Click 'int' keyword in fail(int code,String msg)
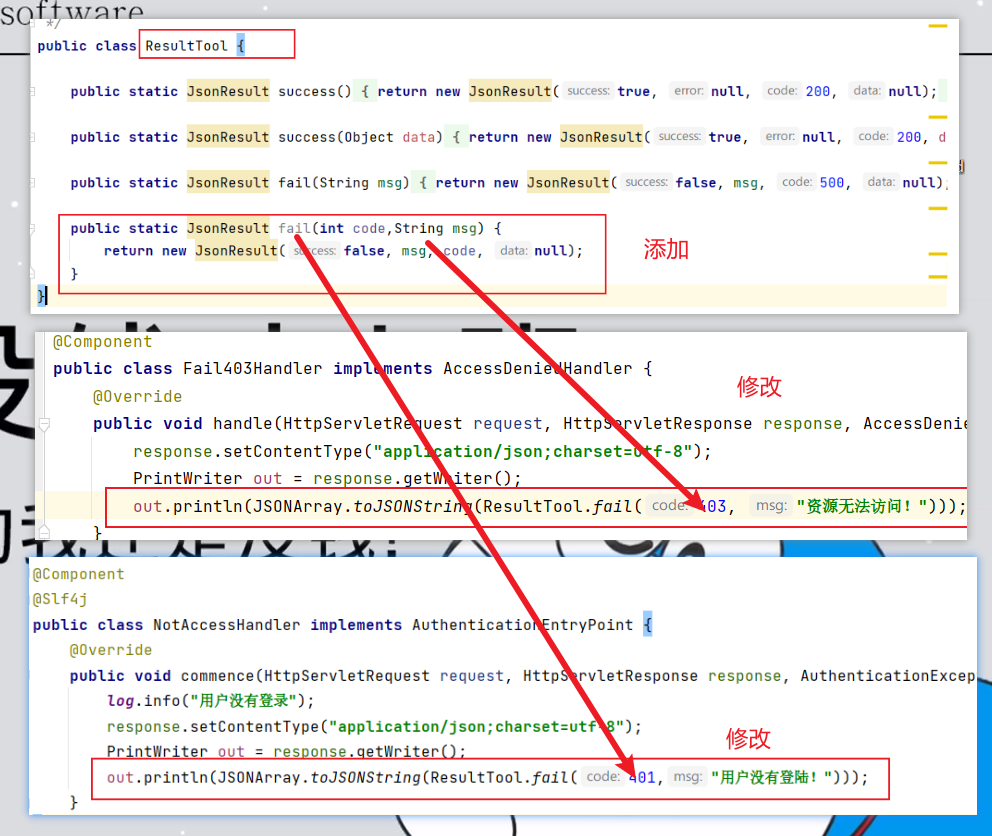Image resolution: width=992 pixels, height=836 pixels. point(332,228)
